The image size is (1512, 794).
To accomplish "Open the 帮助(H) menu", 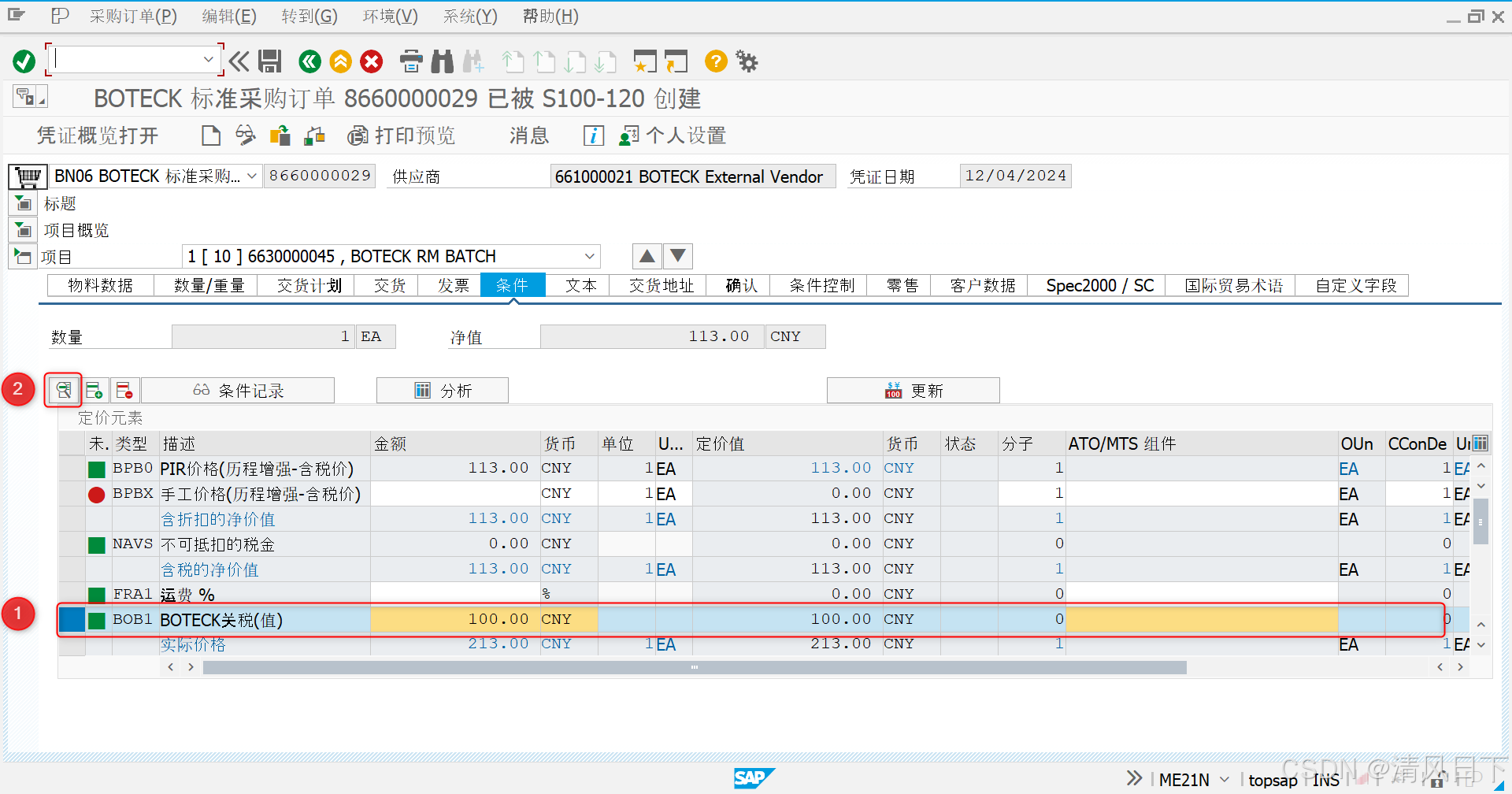I will tap(550, 17).
